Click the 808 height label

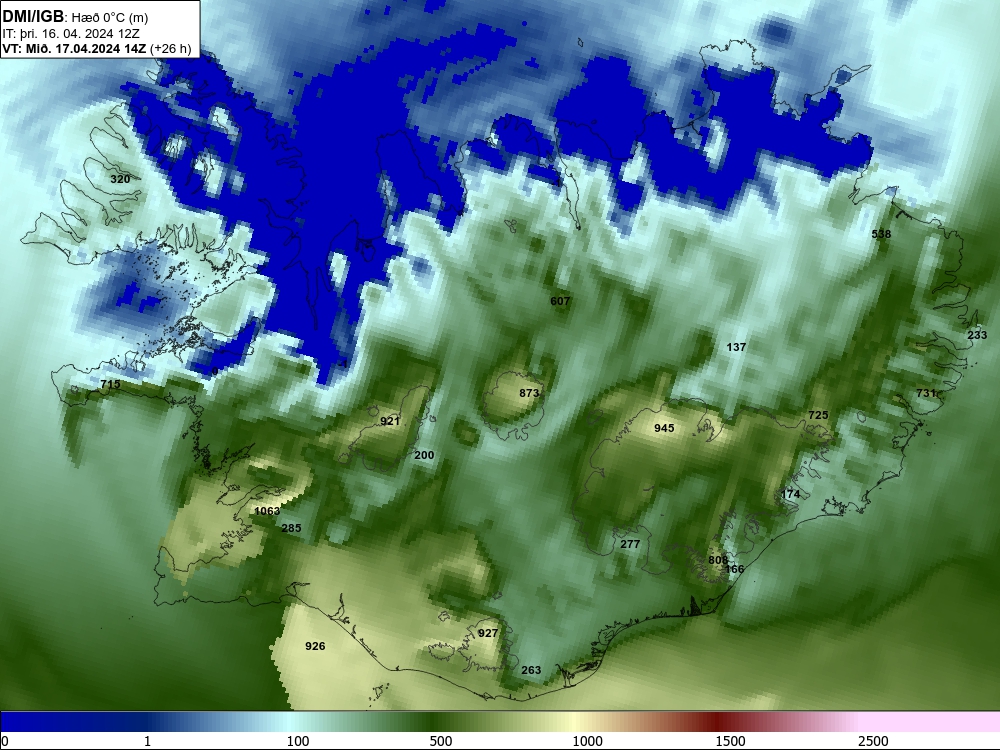[718, 560]
